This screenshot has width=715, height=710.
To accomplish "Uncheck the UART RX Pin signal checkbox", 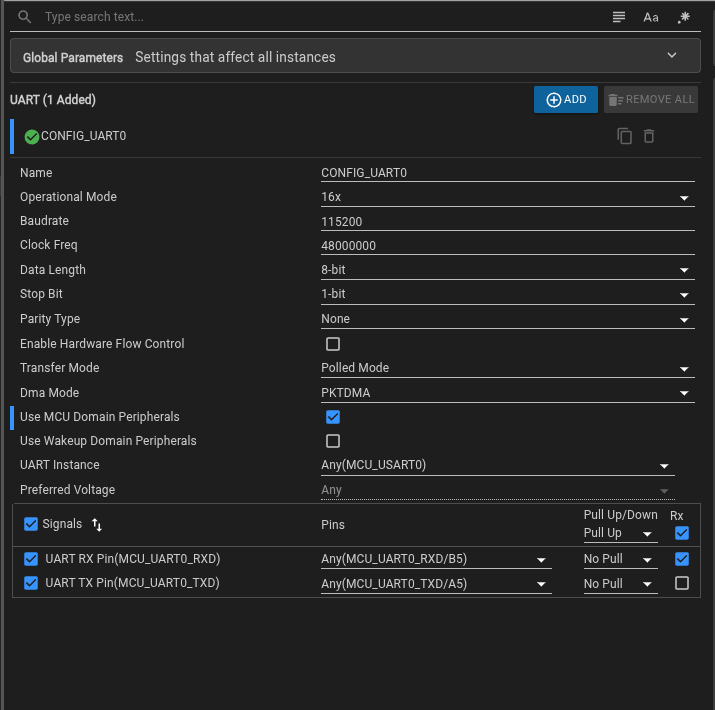I will click(x=31, y=559).
